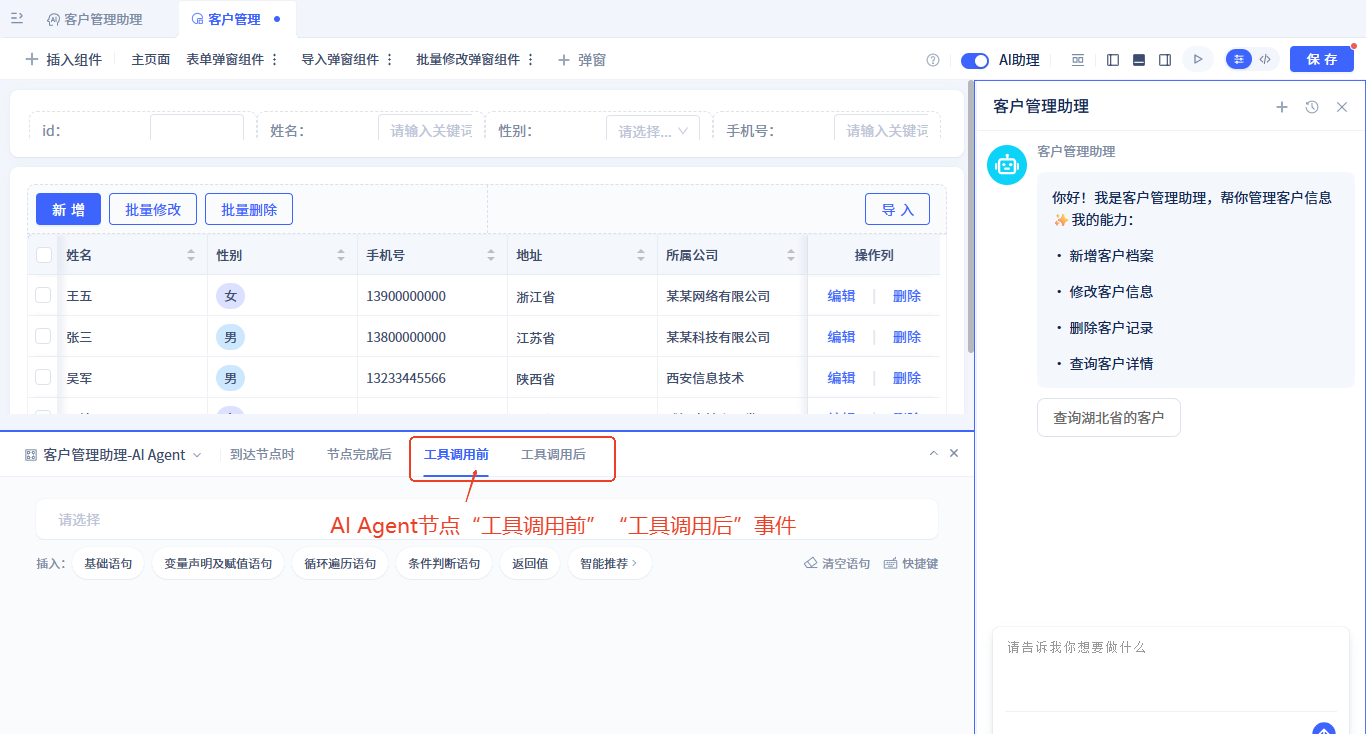Image resolution: width=1366 pixels, height=734 pixels.
Task: Click the 快捷键 keyboard shortcut button
Action: (x=911, y=564)
